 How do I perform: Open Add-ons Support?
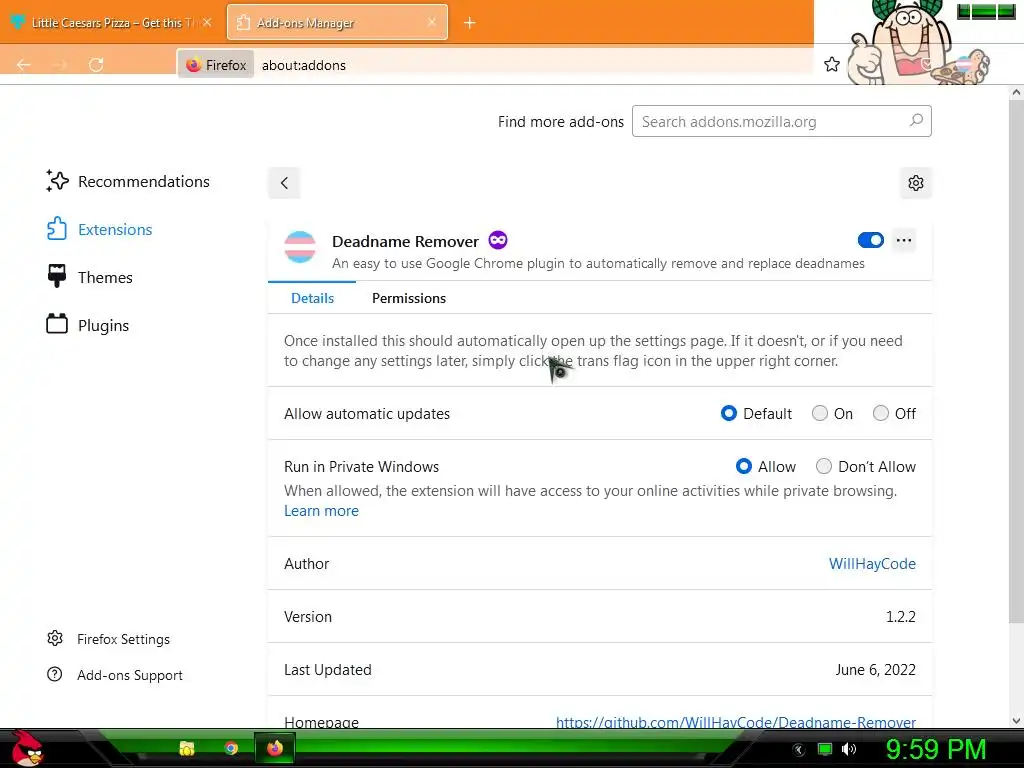point(115,675)
